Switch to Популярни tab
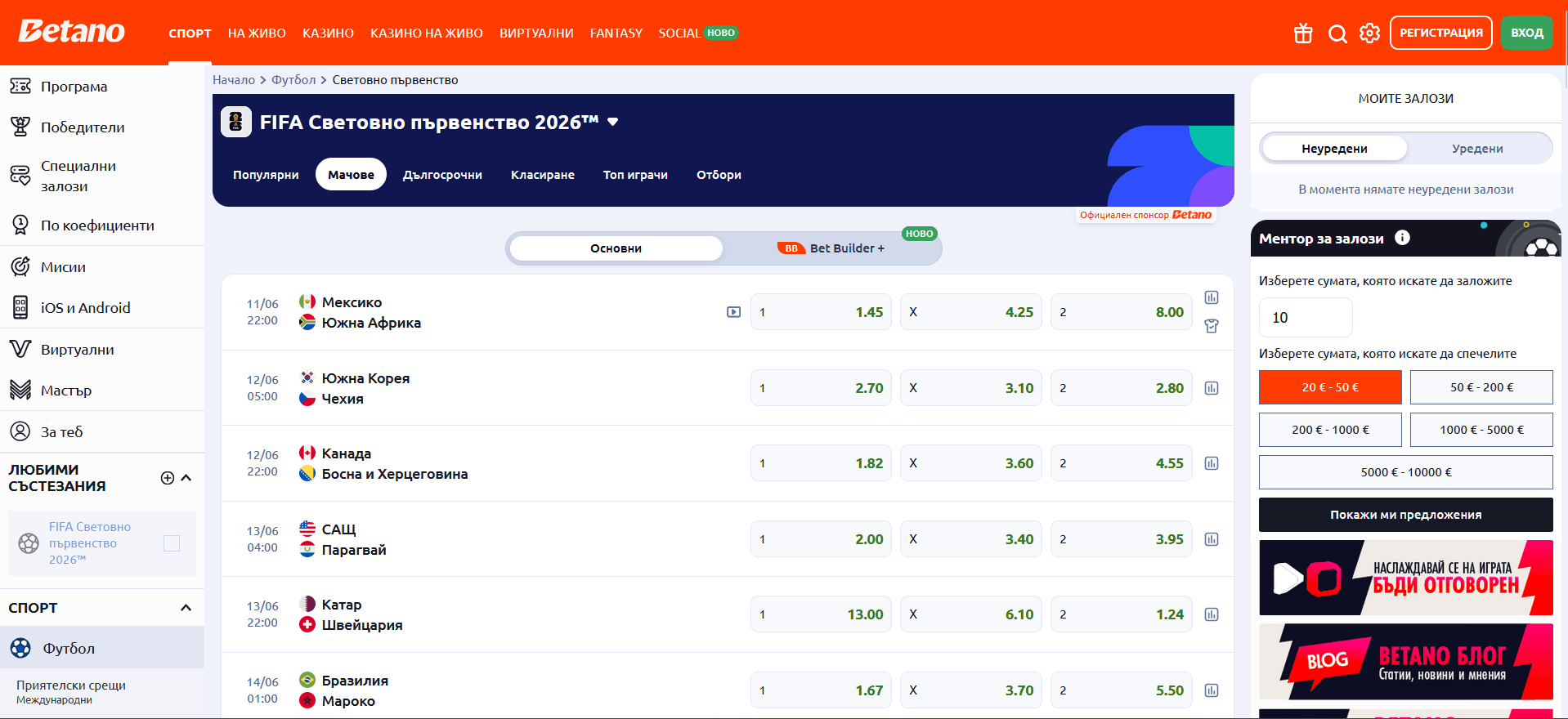Viewport: 1568px width, 719px height. click(x=266, y=175)
